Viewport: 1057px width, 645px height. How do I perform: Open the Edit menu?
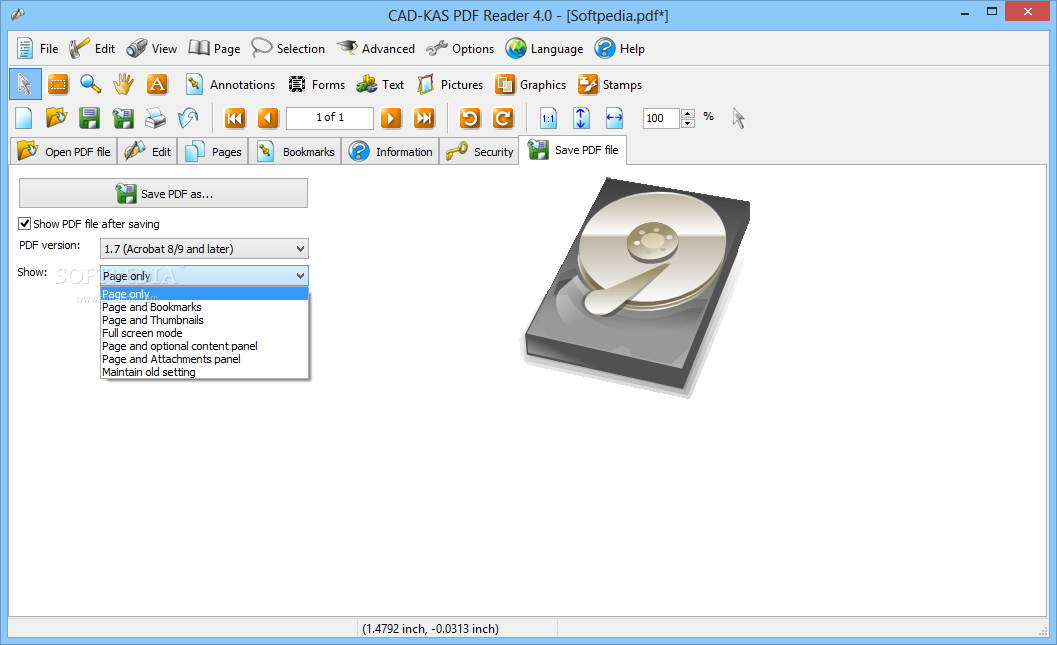[92, 49]
